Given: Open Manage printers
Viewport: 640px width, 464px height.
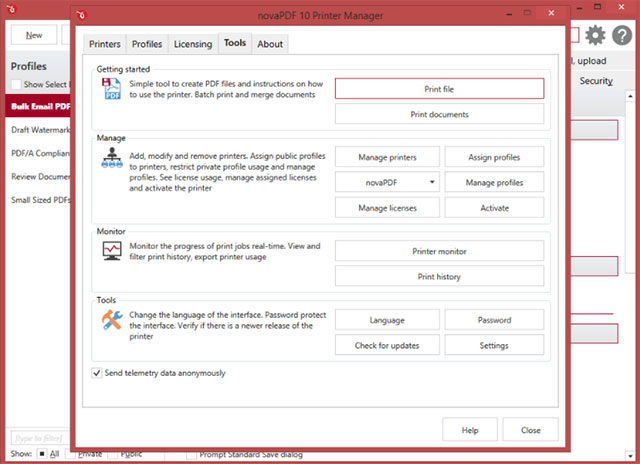Looking at the screenshot, I should click(387, 157).
